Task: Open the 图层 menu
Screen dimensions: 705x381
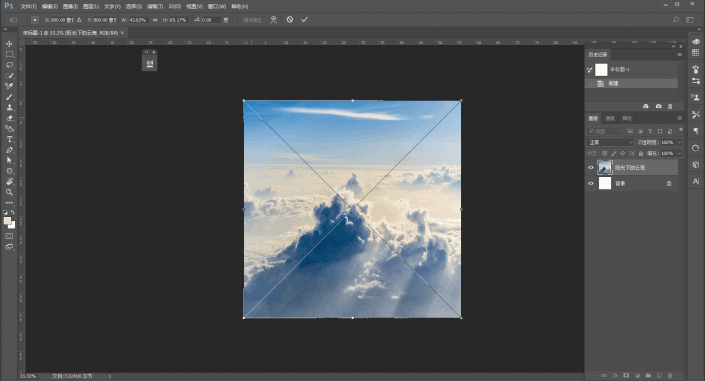Action: (91, 6)
